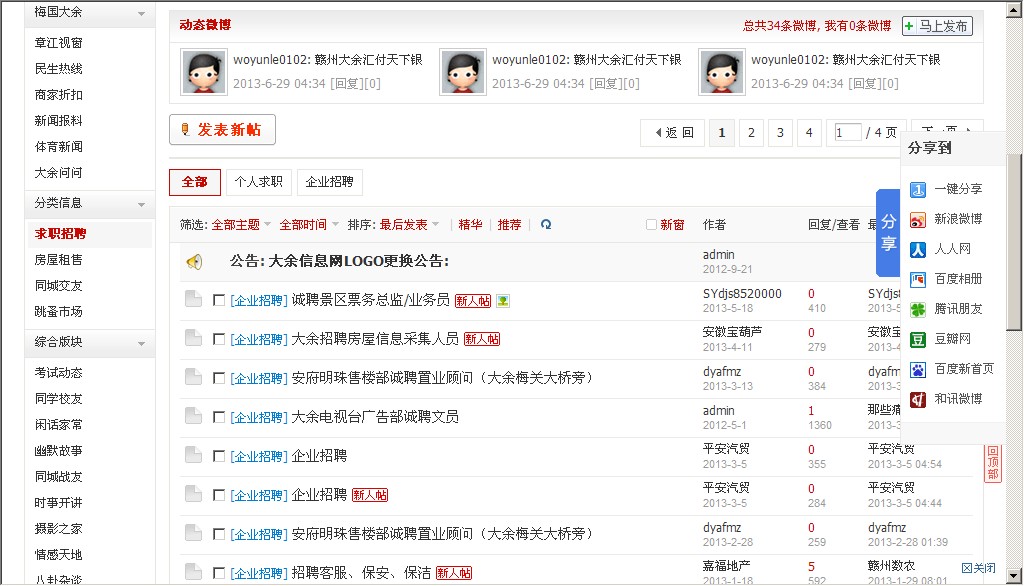Go to page 4
1024x586 pixels.
809,133
